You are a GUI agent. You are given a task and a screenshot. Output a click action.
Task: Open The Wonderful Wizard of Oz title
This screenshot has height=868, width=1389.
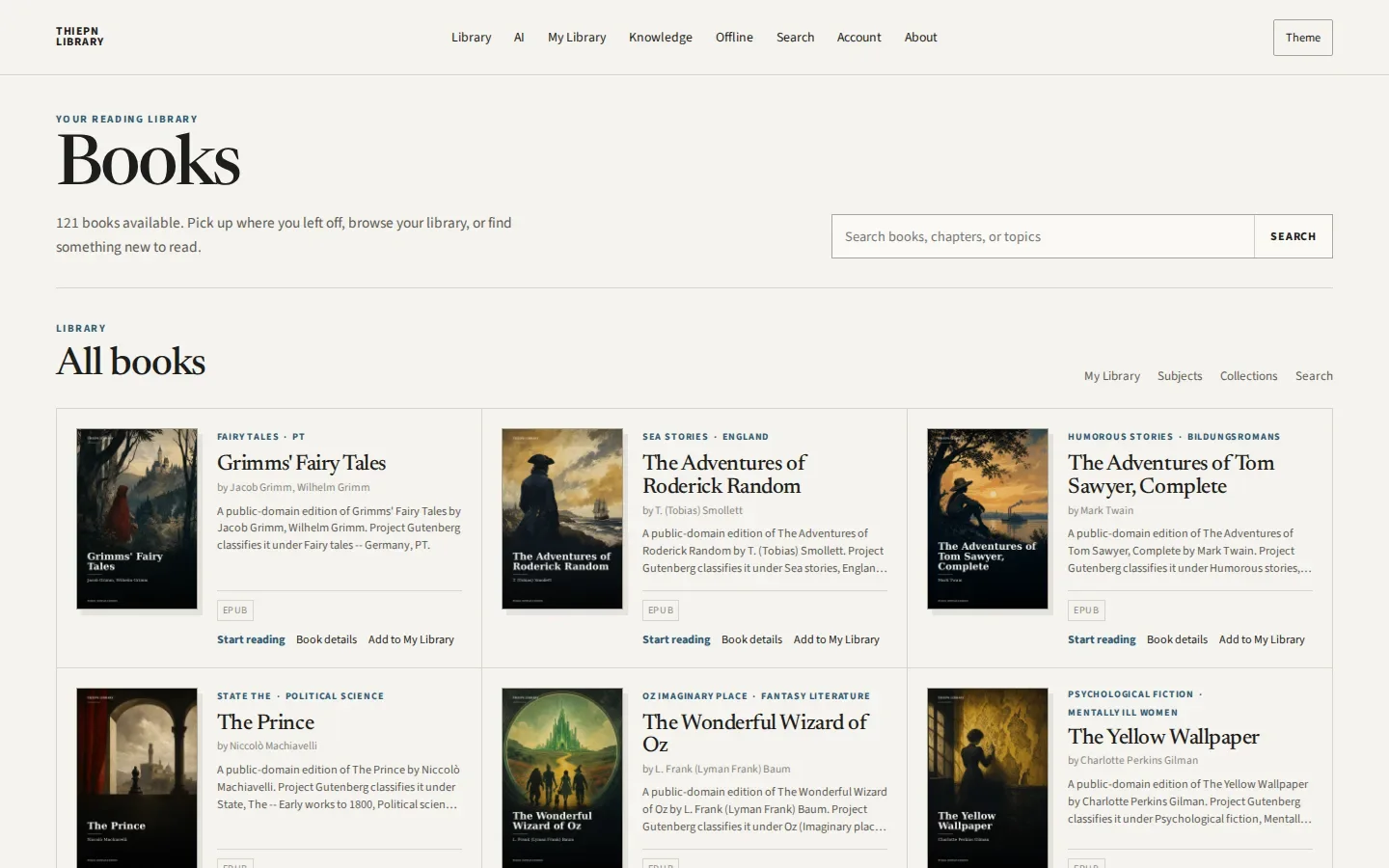coord(755,733)
